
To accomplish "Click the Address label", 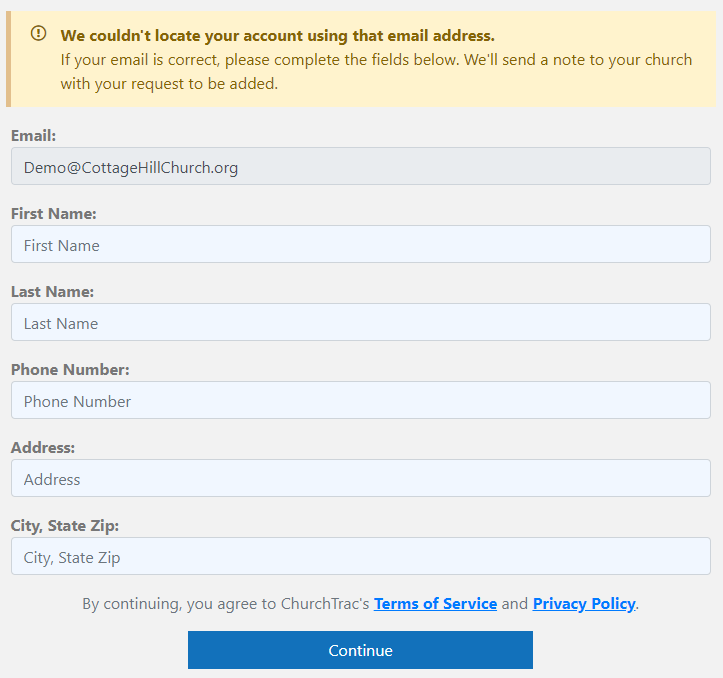I will tap(43, 447).
